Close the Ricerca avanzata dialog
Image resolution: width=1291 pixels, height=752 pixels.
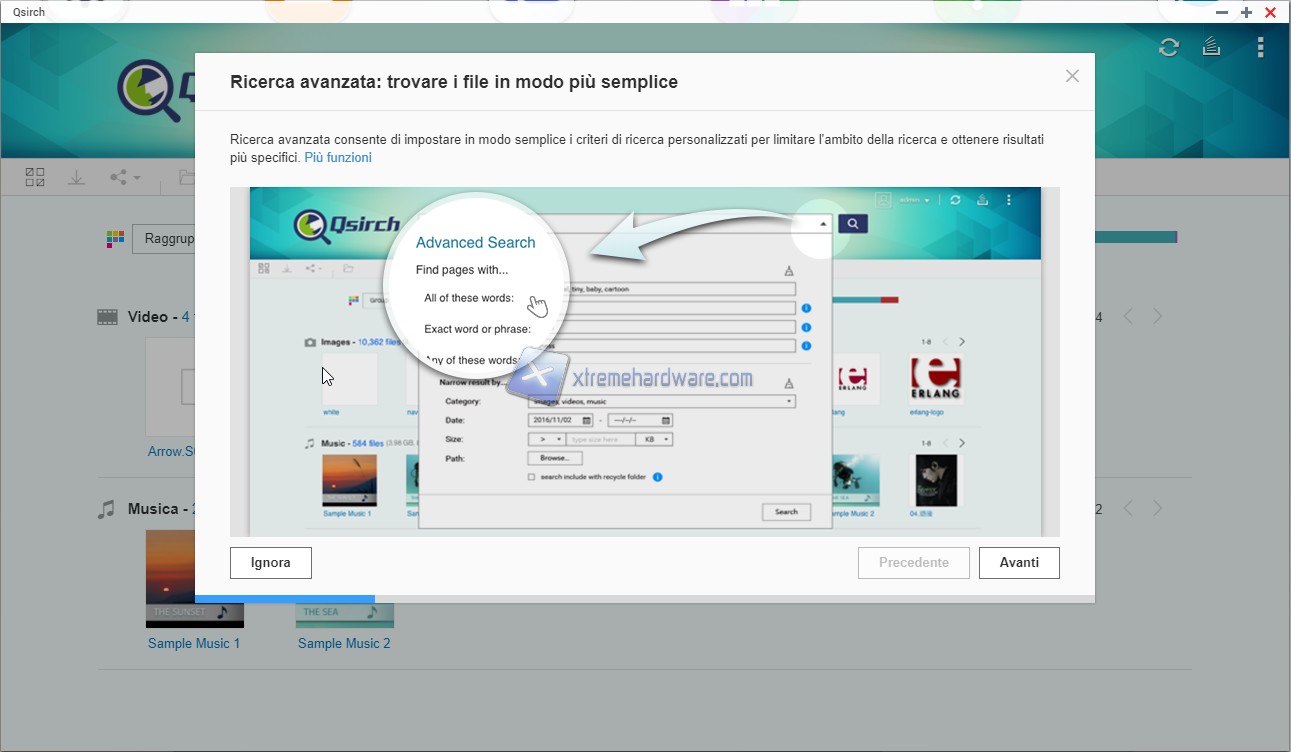[x=1072, y=76]
